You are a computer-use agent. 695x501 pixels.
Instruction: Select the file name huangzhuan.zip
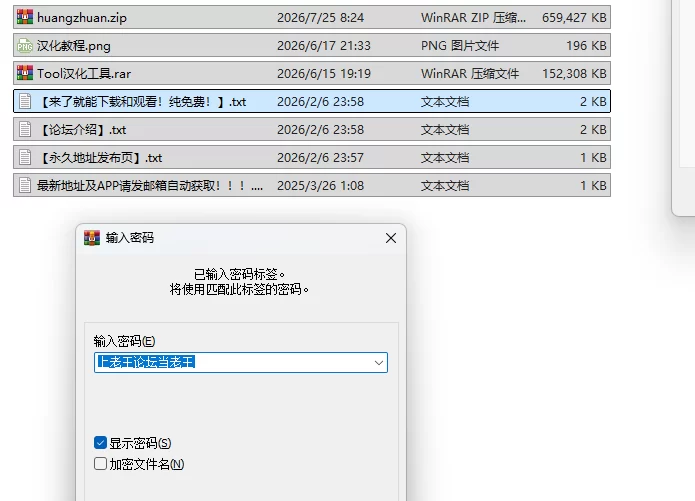82,18
